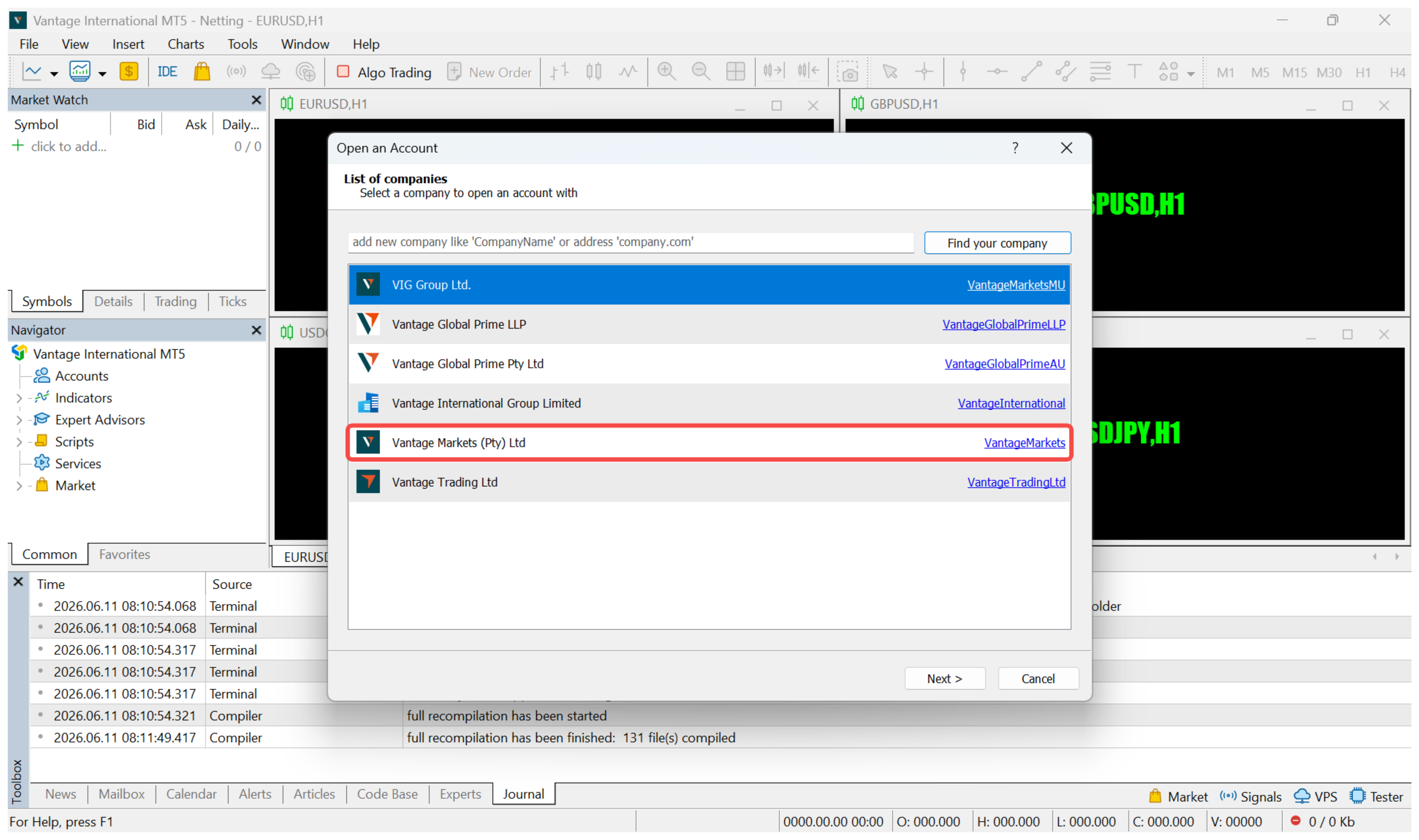Open the VantageMarketsMU link
1419x840 pixels.
pyautogui.click(x=1016, y=285)
